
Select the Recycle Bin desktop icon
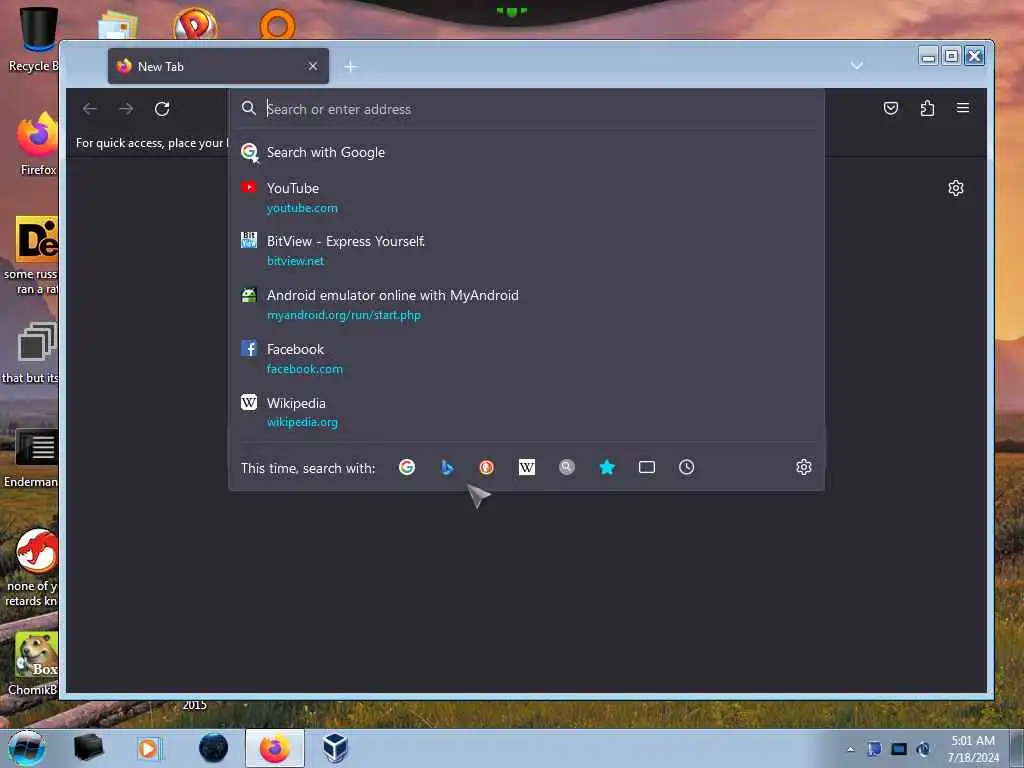click(x=33, y=39)
